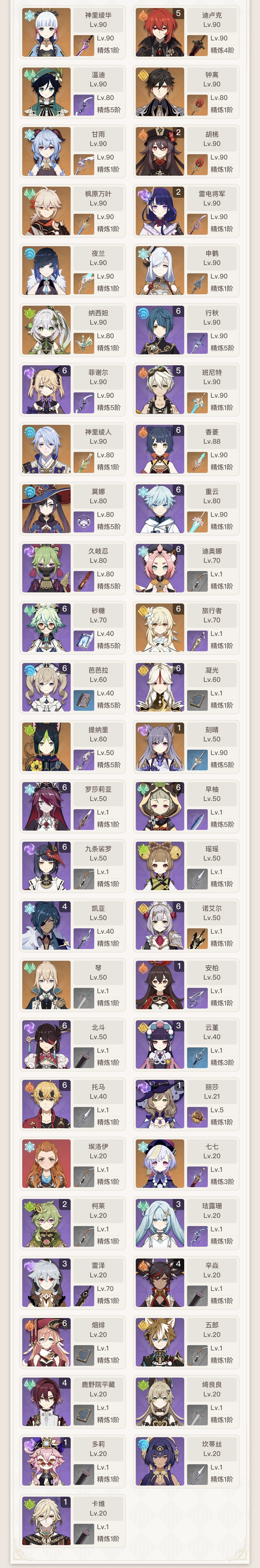Select 雷电将军's character card name
Image resolution: width=260 pixels, height=1568 pixels.
[212, 194]
